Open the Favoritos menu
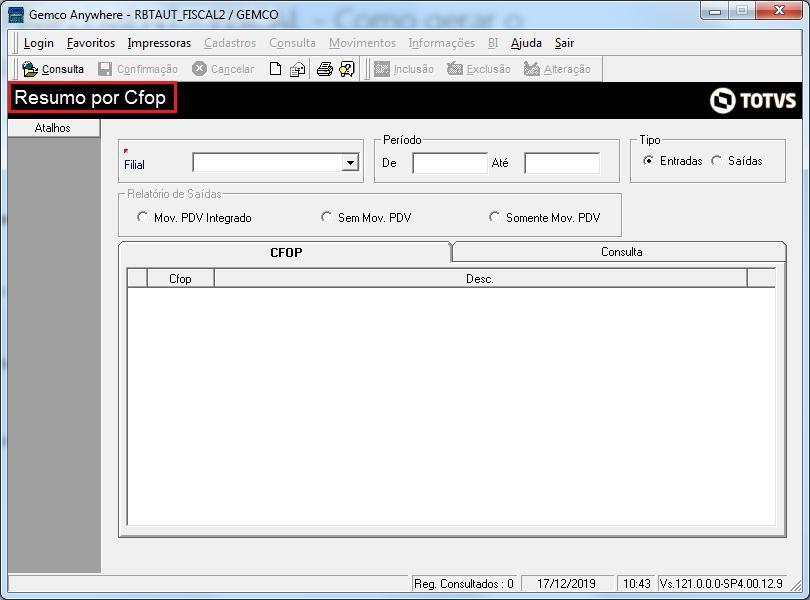This screenshot has width=810, height=600. pyautogui.click(x=91, y=43)
